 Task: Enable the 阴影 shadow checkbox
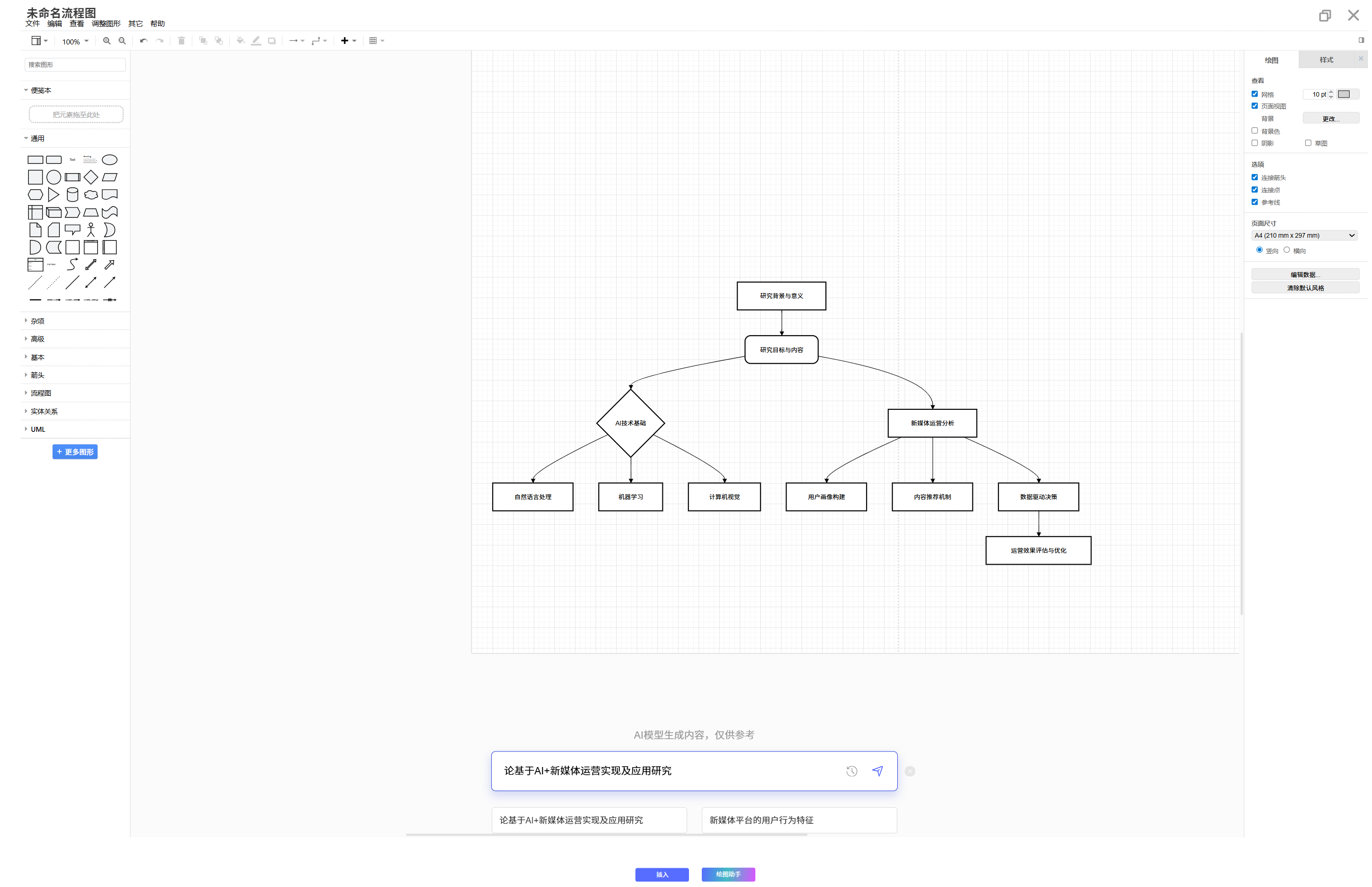coord(1254,143)
